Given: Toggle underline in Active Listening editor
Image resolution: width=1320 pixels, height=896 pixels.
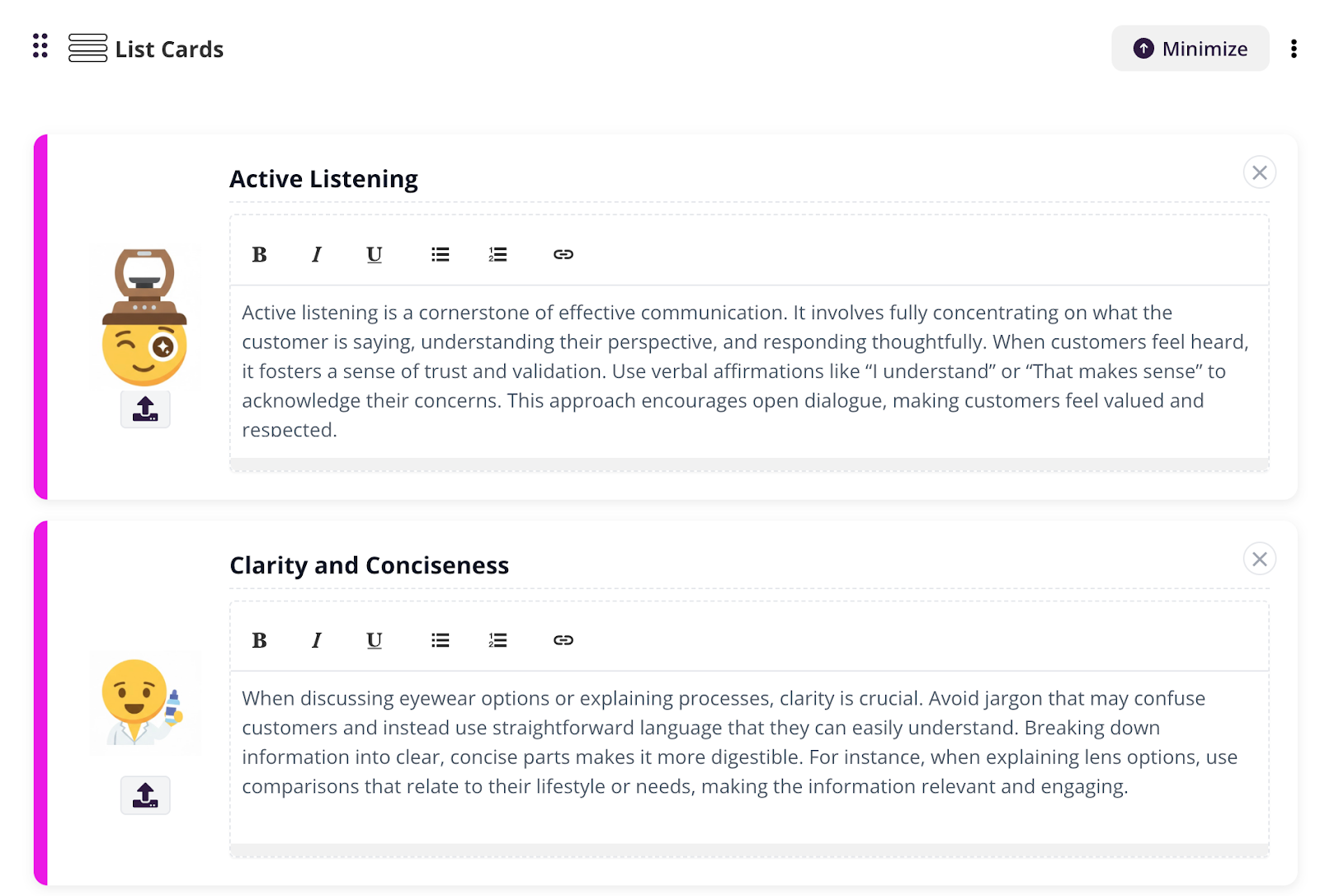Looking at the screenshot, I should [x=374, y=255].
